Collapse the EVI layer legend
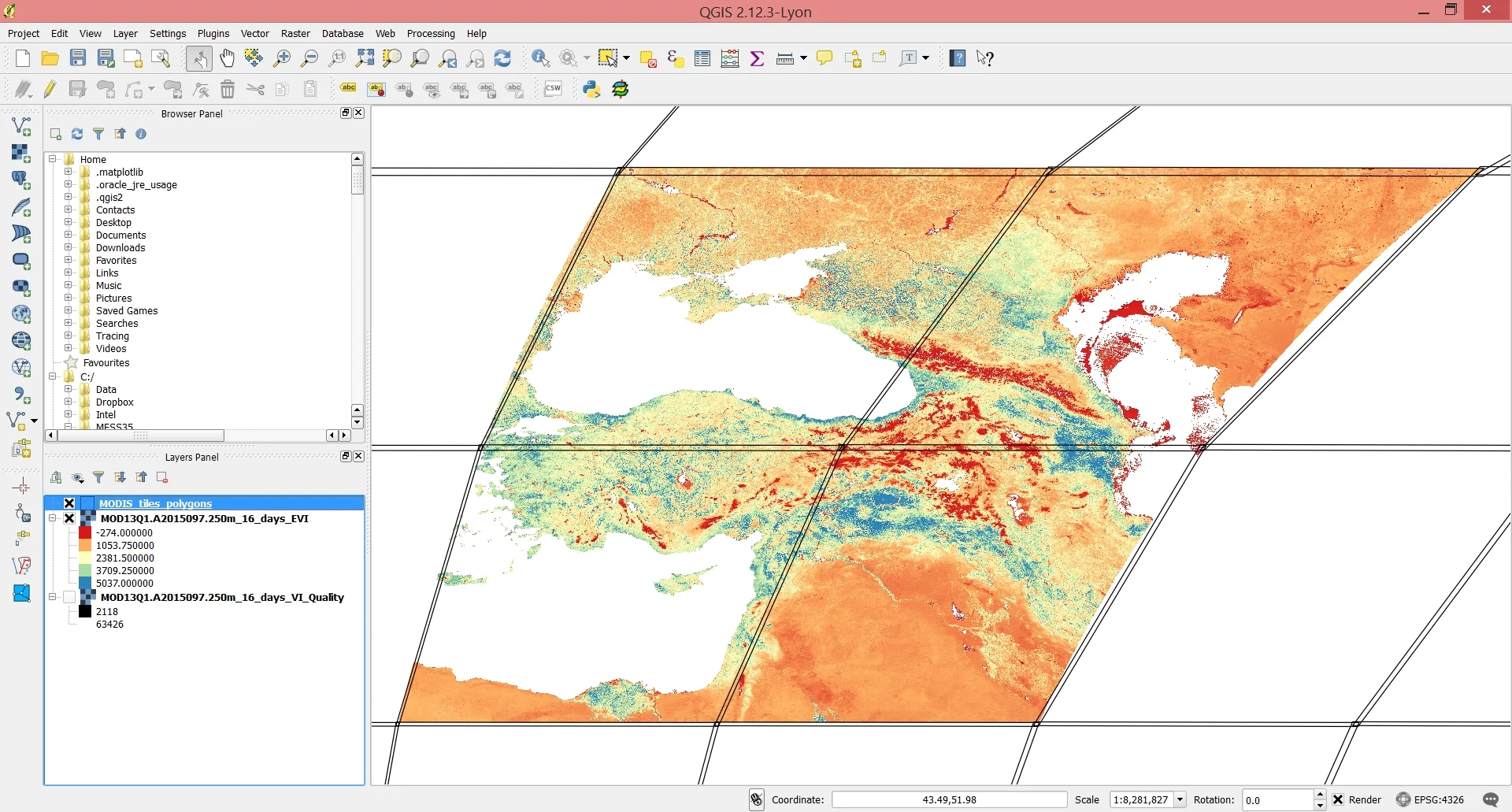This screenshot has height=812, width=1512. coord(53,518)
